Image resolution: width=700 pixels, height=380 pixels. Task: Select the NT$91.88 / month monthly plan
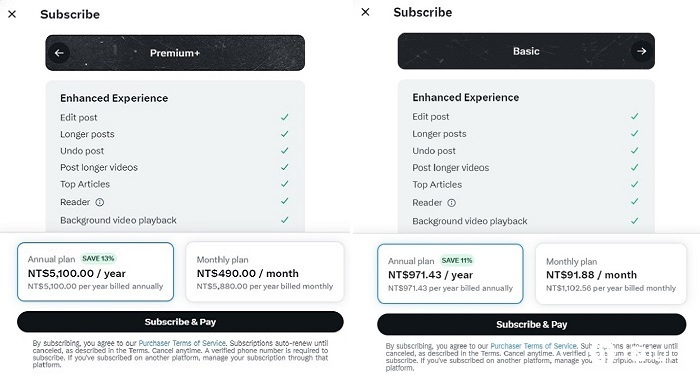tap(611, 274)
